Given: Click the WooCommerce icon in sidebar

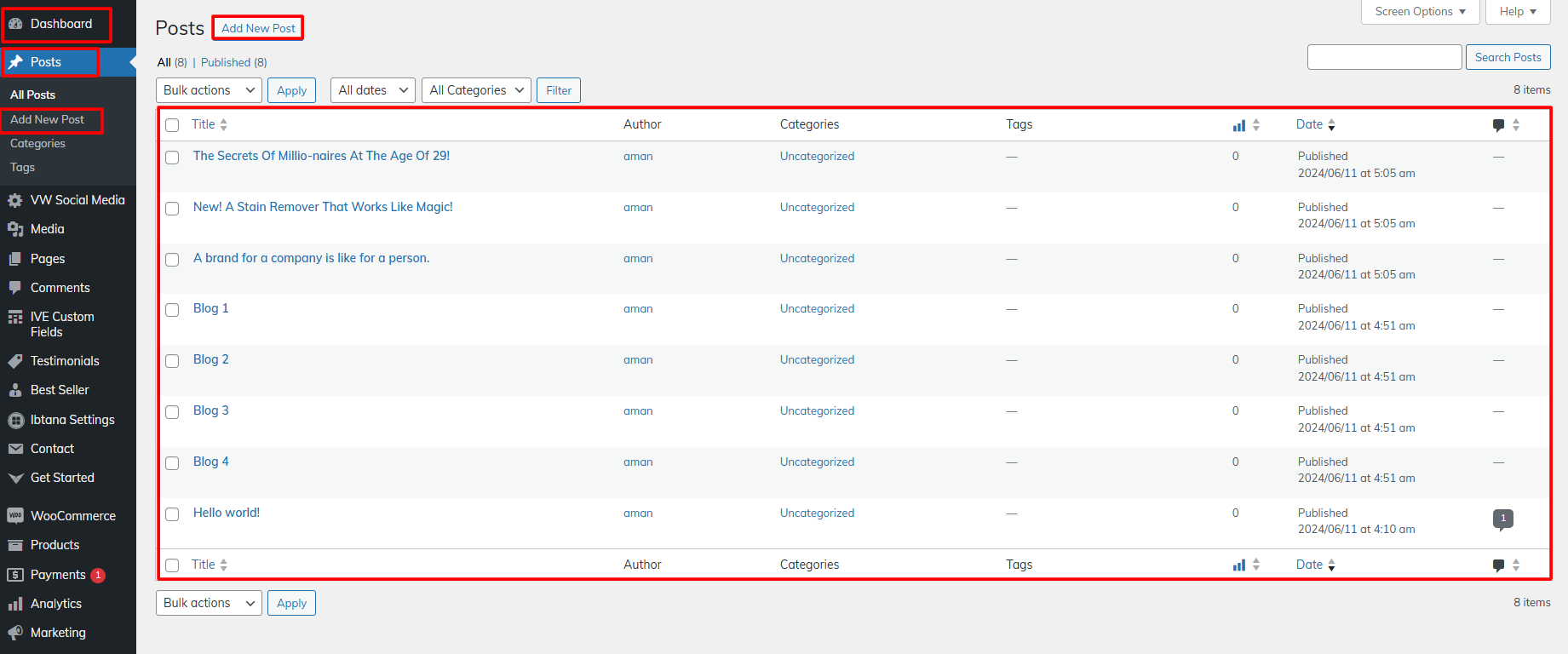Looking at the screenshot, I should point(15,516).
